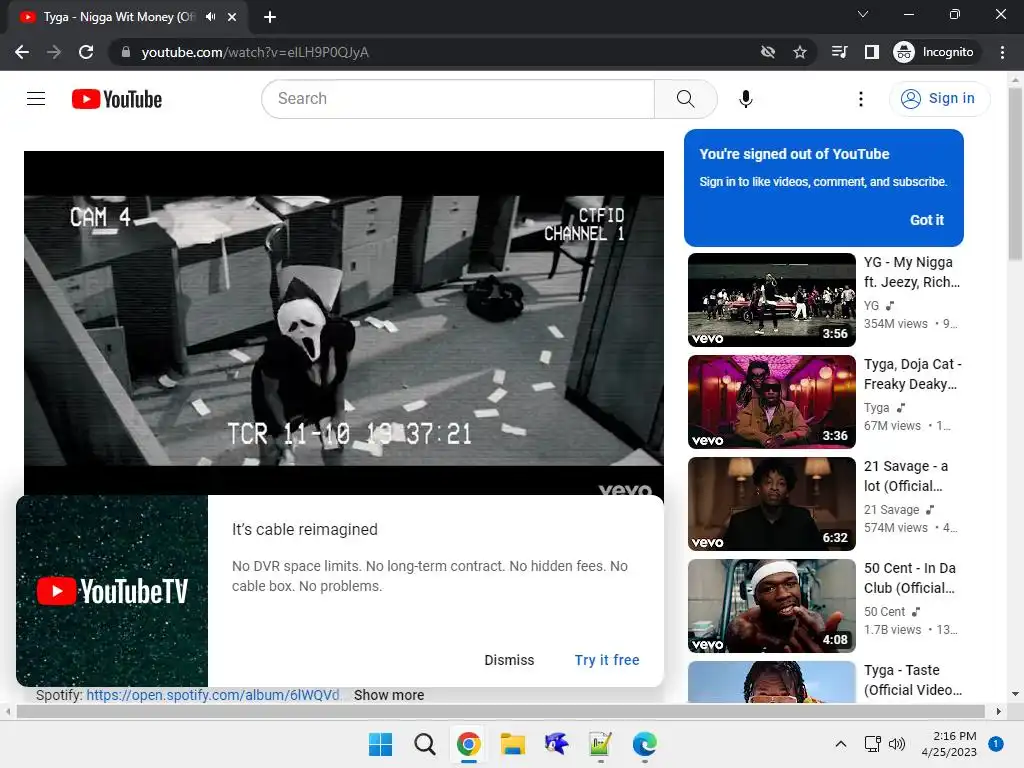Open 21 Savage - a lot thumbnail
Image resolution: width=1024 pixels, height=768 pixels.
click(772, 504)
